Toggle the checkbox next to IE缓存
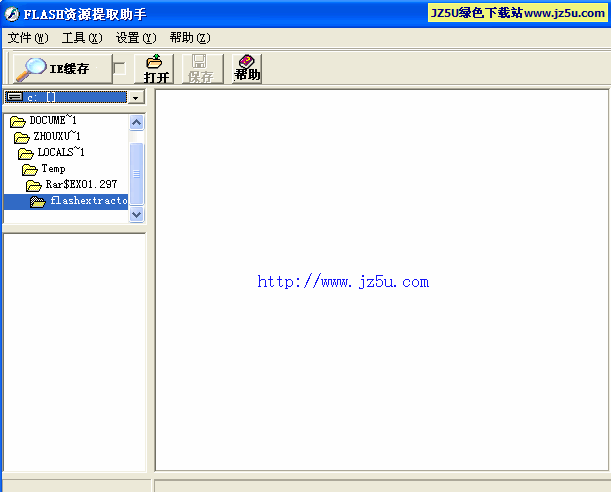 click(120, 69)
